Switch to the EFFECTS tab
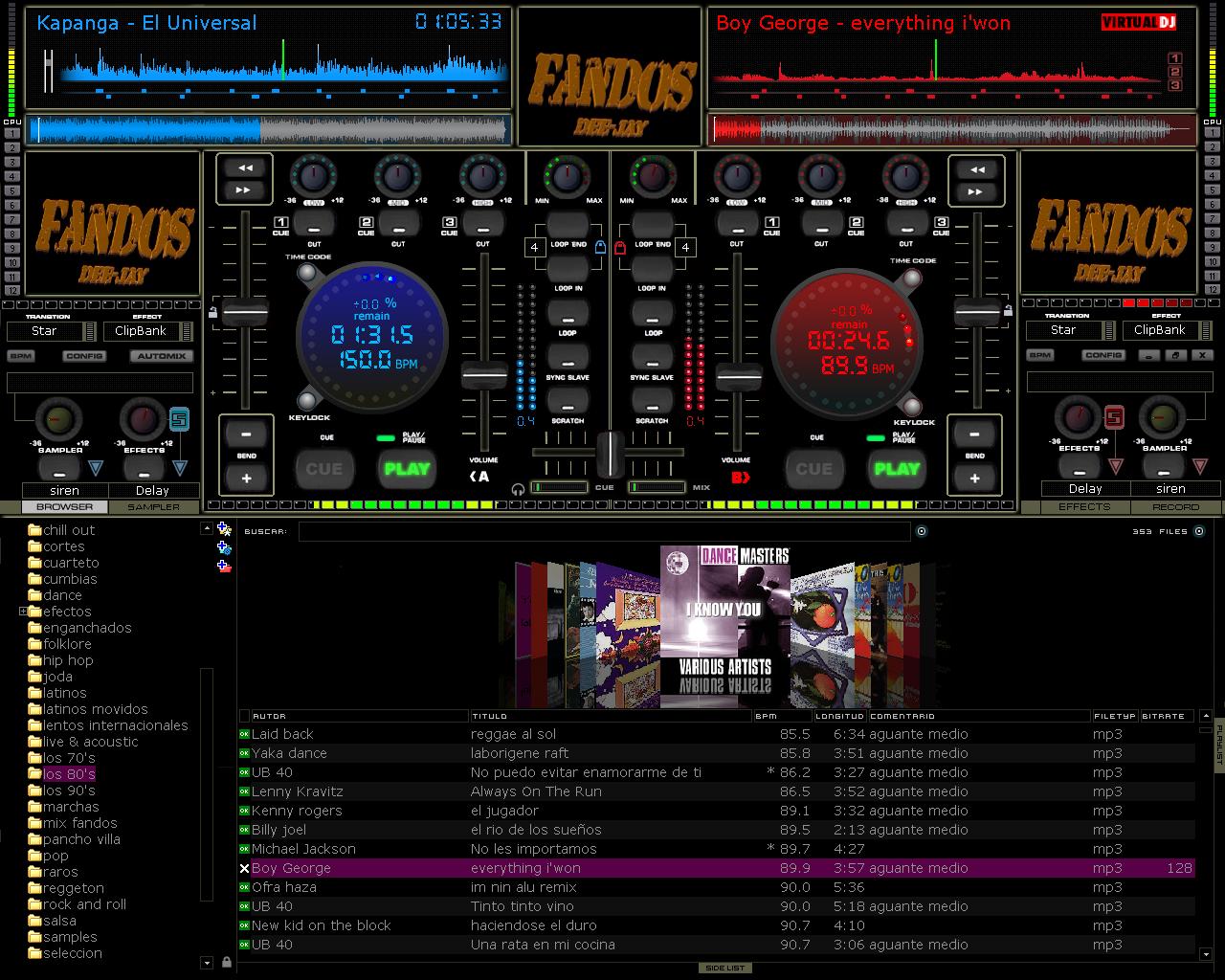The image size is (1225, 980). pyautogui.click(x=1084, y=507)
